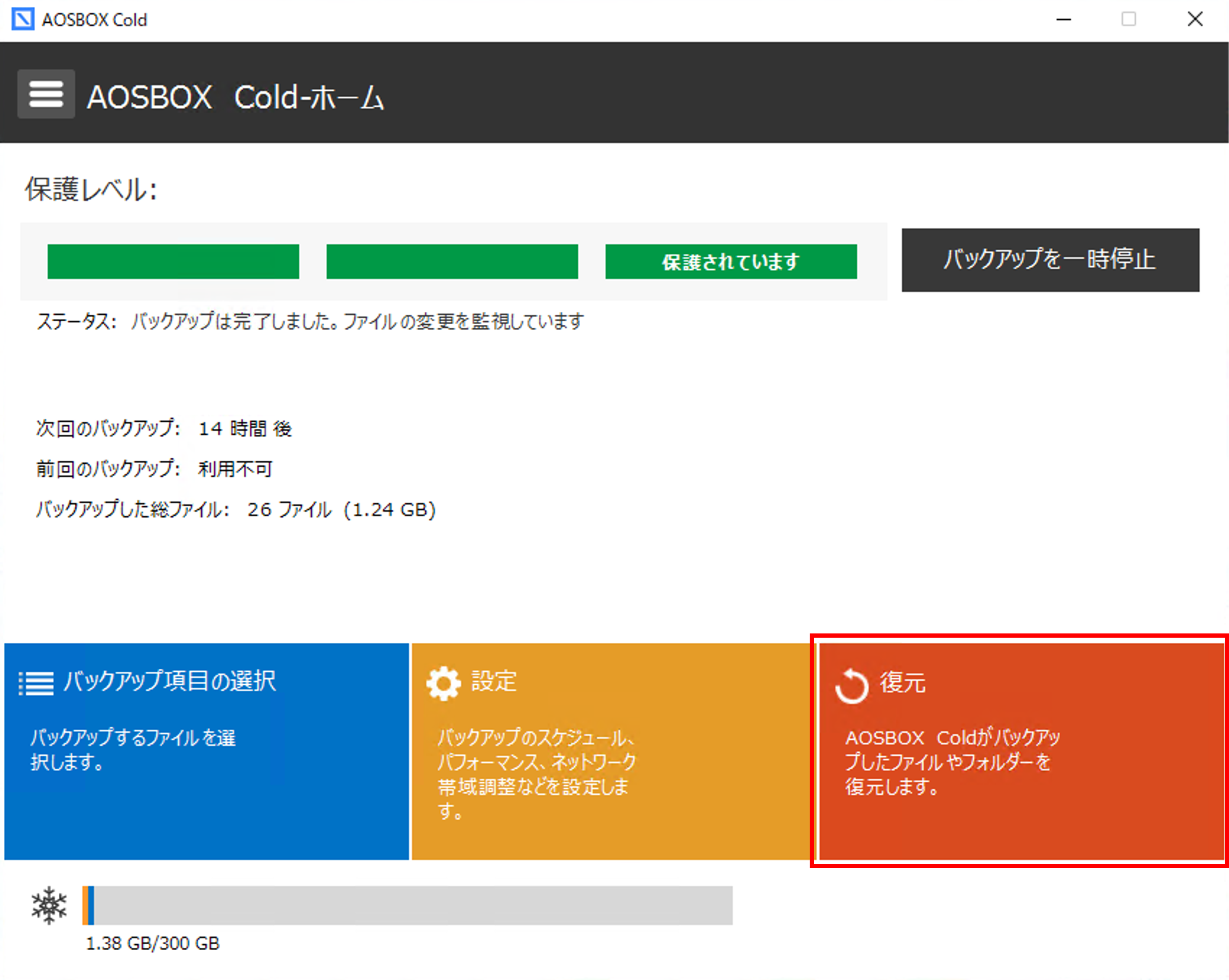
Task: Click the backup item list icon
Action: coord(37,683)
